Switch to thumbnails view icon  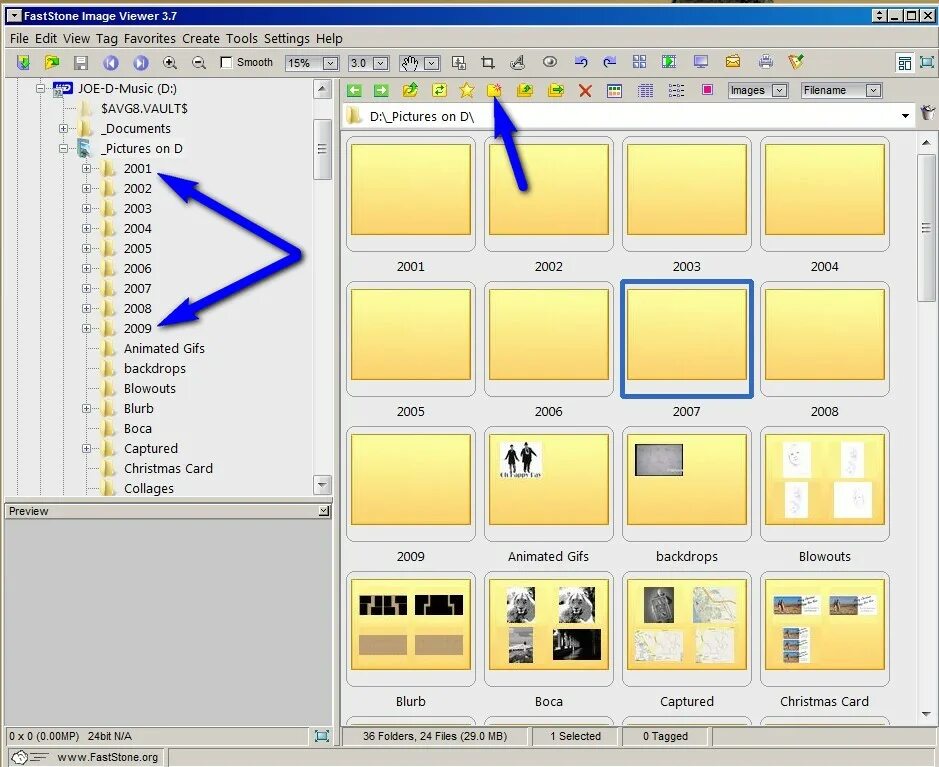614,91
